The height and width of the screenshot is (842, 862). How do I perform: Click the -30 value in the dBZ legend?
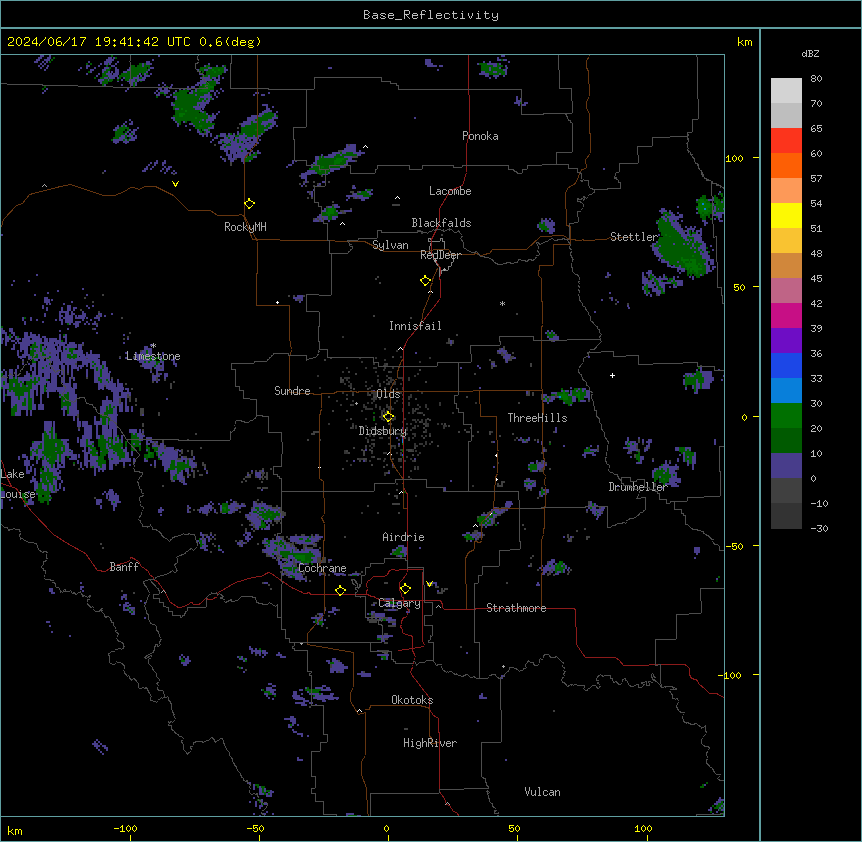819,528
